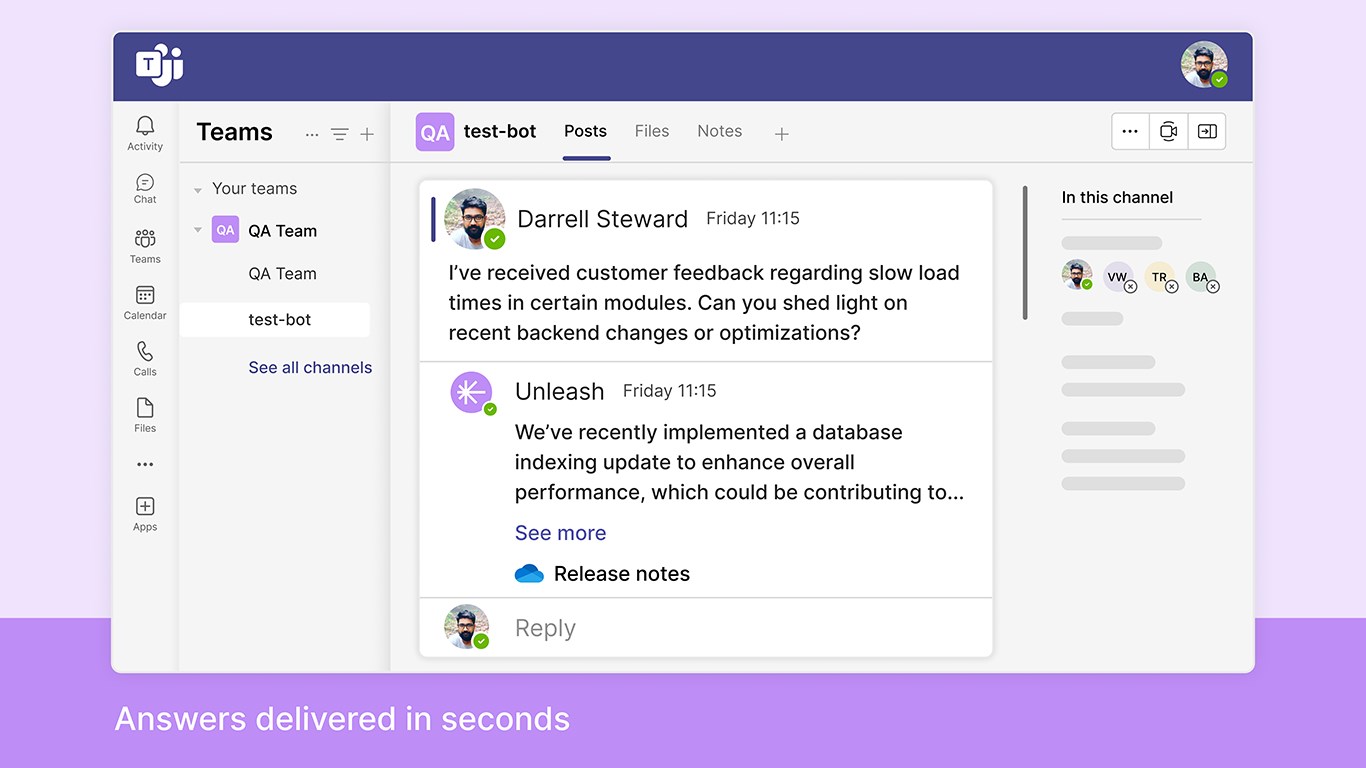Filter the teams list
The width and height of the screenshot is (1366, 768).
340,134
